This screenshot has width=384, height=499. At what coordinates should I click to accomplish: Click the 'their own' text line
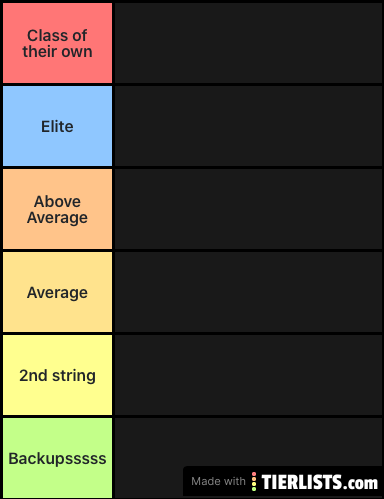tap(57, 52)
